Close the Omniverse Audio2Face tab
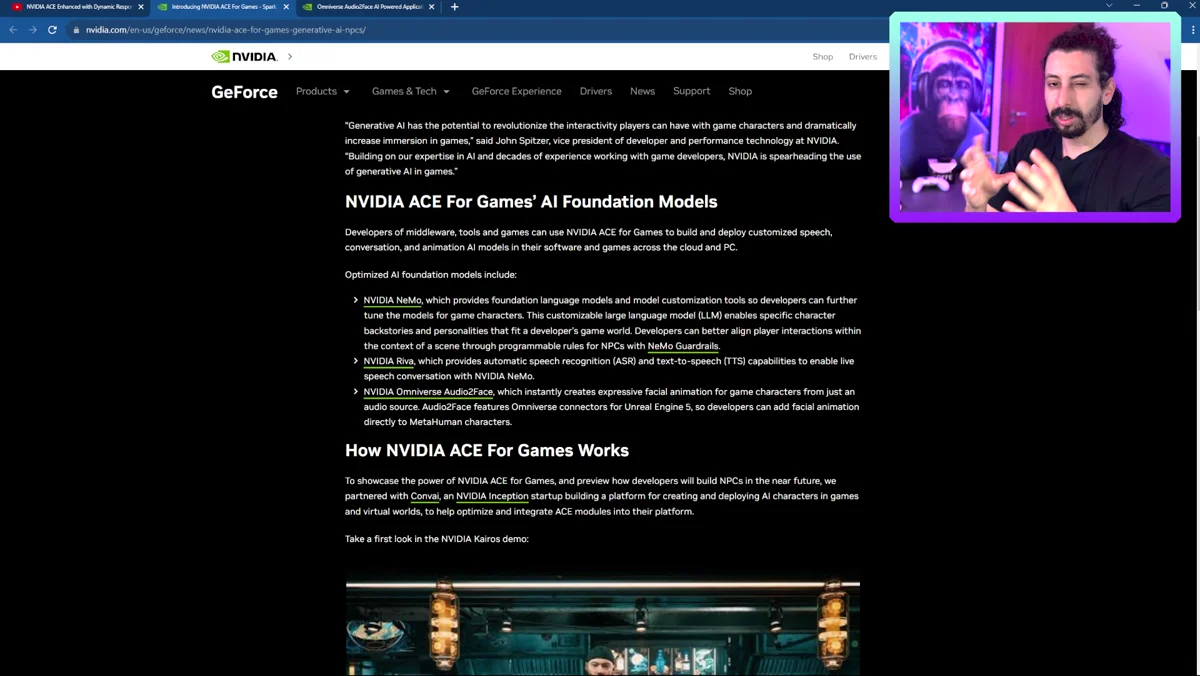Viewport: 1200px width, 676px height. [432, 7]
